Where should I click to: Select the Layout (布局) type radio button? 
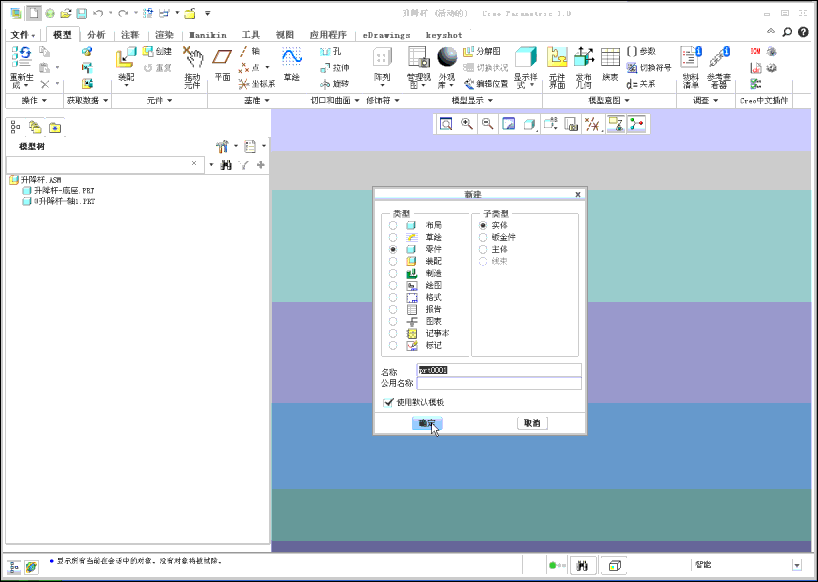[393, 225]
